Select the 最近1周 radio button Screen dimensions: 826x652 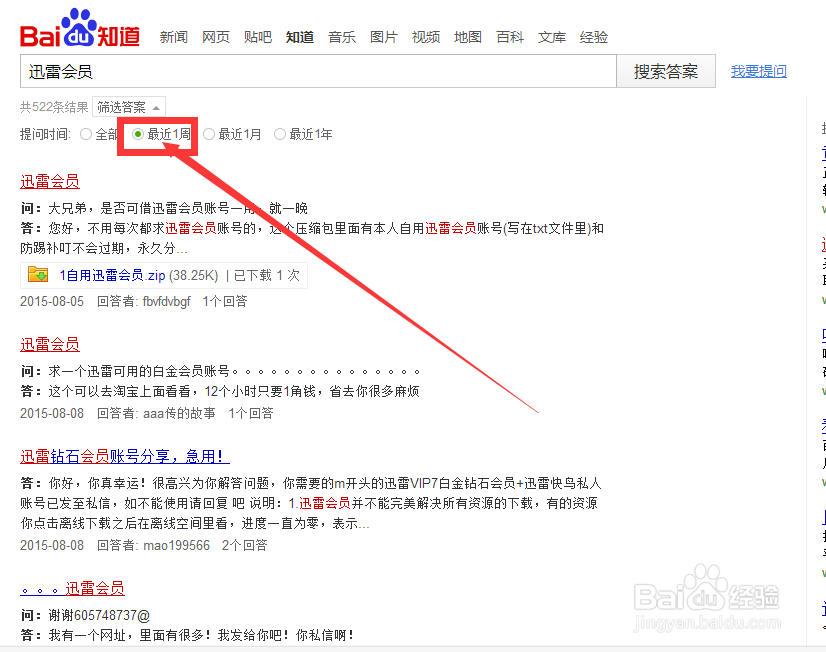tap(138, 134)
